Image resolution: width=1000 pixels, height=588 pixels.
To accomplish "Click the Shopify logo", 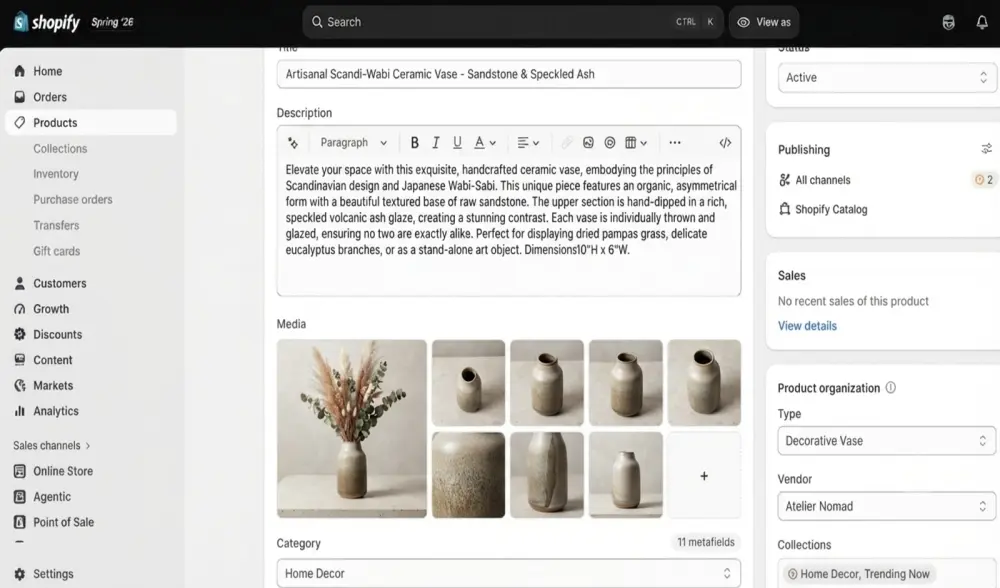I will (47, 22).
